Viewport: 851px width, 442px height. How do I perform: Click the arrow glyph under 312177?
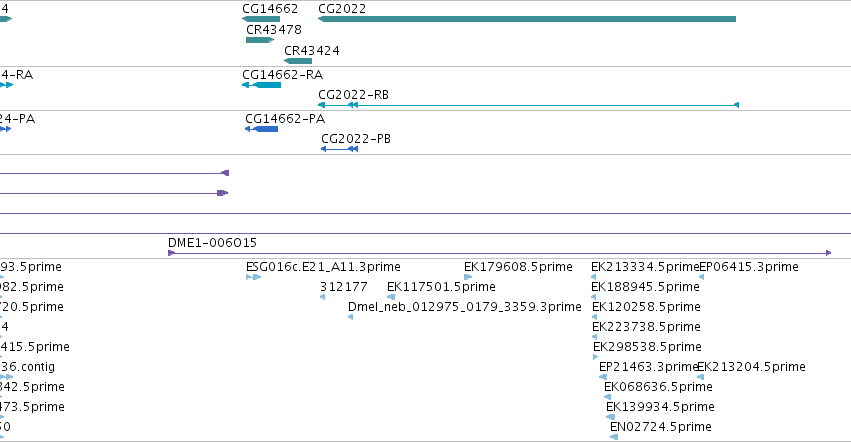(x=322, y=297)
